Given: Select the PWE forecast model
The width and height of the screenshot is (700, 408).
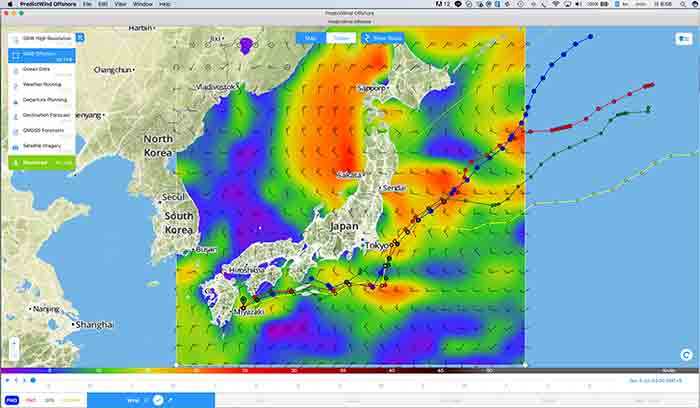Looking at the screenshot, I should coord(30,400).
